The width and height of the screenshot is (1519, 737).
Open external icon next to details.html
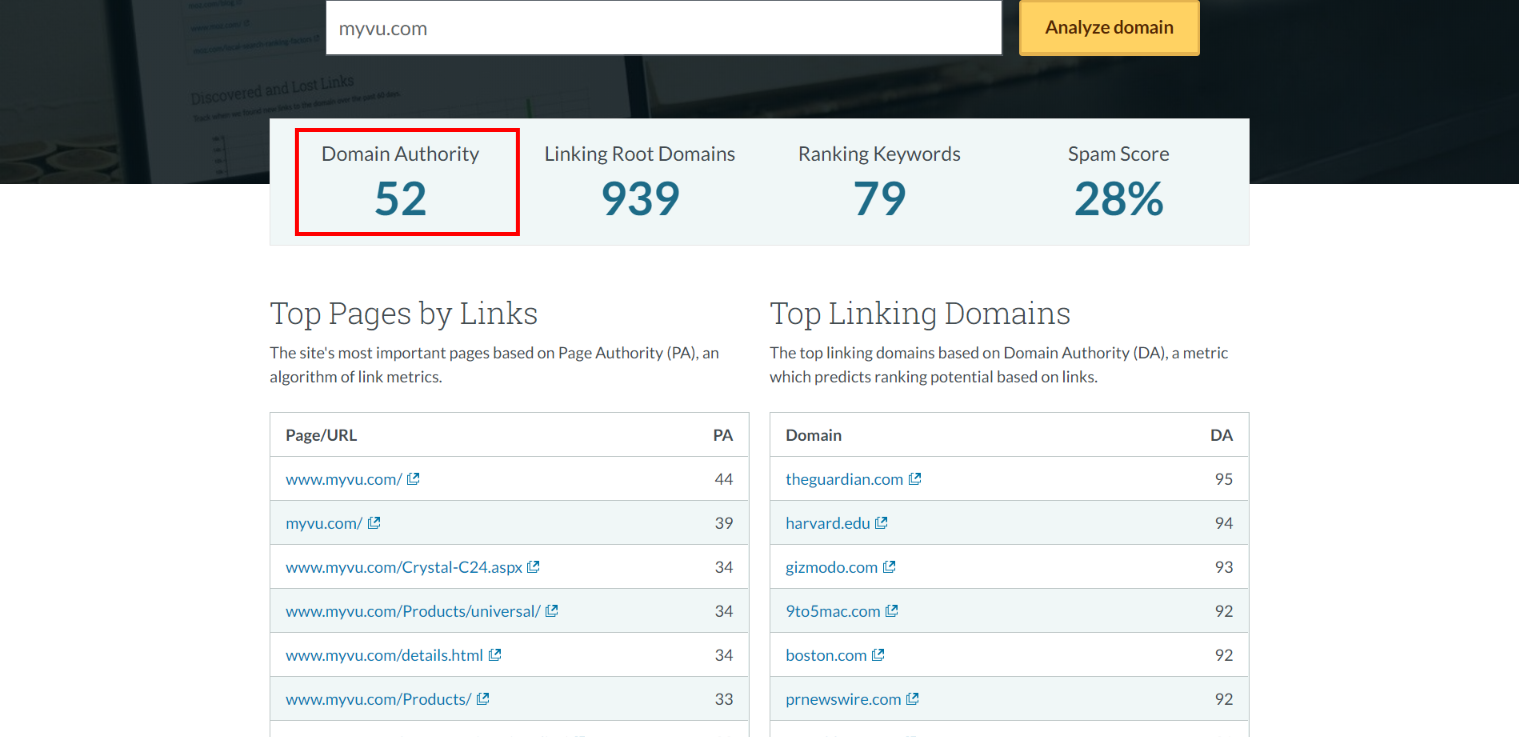coord(494,655)
